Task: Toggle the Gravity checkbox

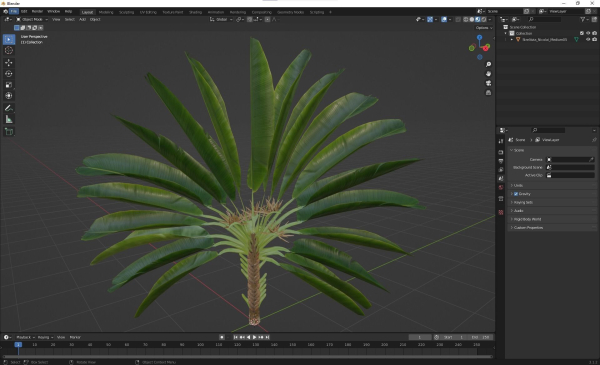Action: coord(516,194)
